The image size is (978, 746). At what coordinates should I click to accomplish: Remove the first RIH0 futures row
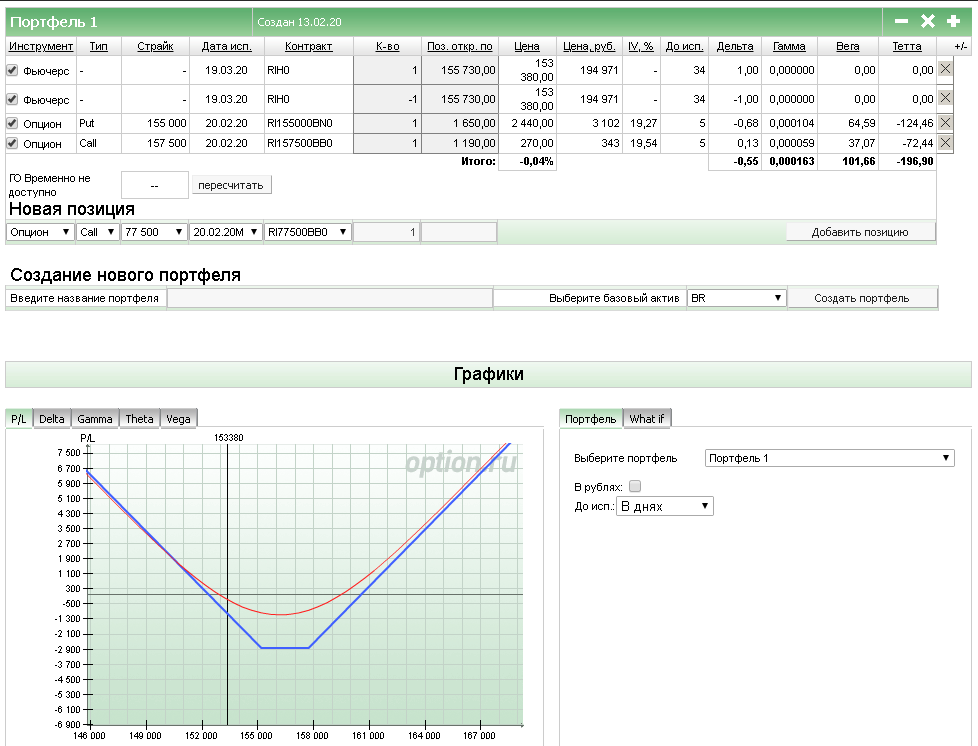point(945,69)
